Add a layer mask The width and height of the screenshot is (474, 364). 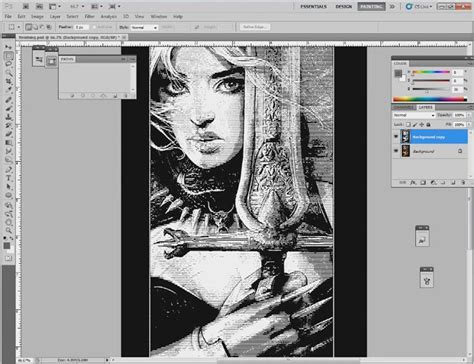[423, 182]
